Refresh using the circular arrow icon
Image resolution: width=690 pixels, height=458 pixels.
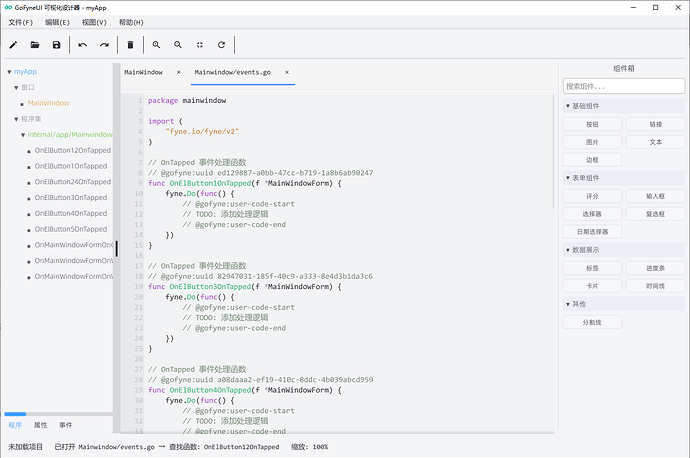[221, 45]
